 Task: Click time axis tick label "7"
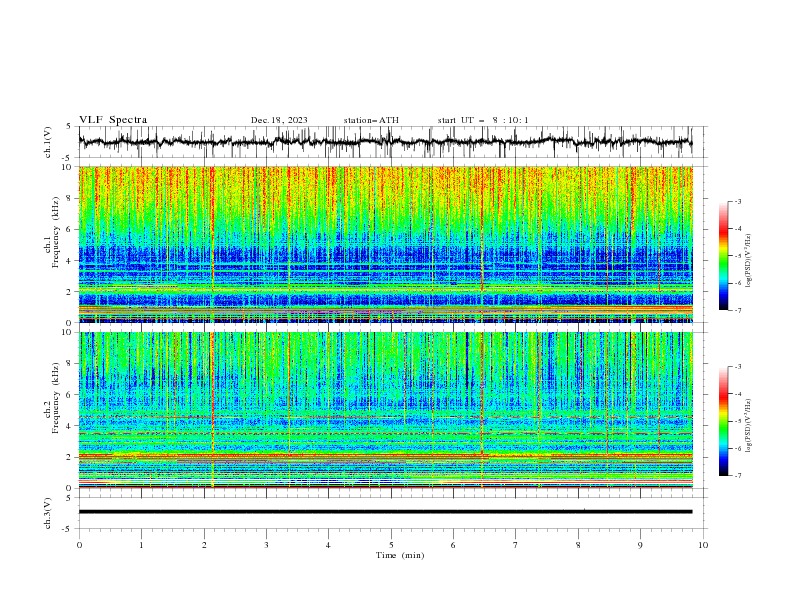tap(516, 545)
